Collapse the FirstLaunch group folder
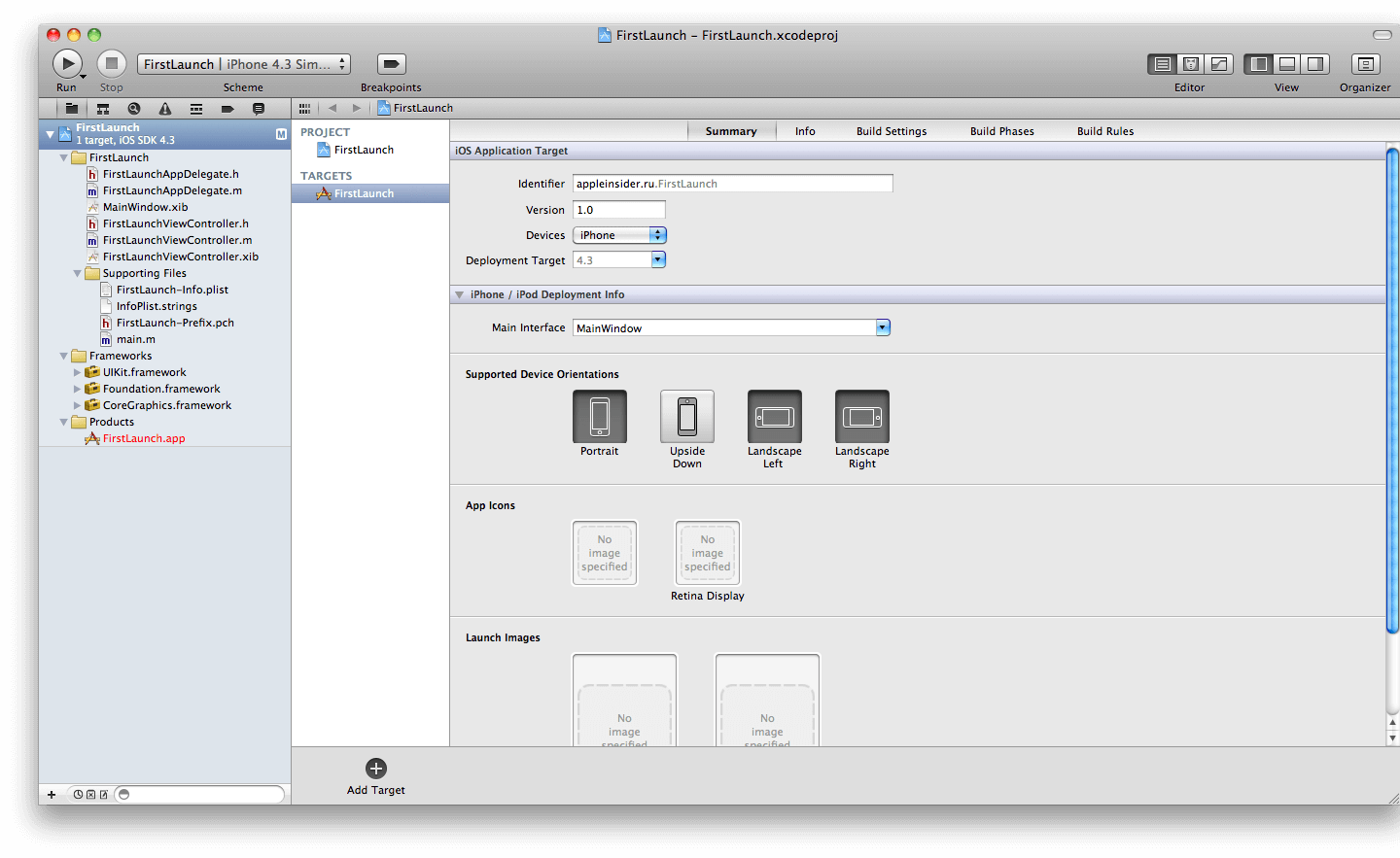 [64, 157]
